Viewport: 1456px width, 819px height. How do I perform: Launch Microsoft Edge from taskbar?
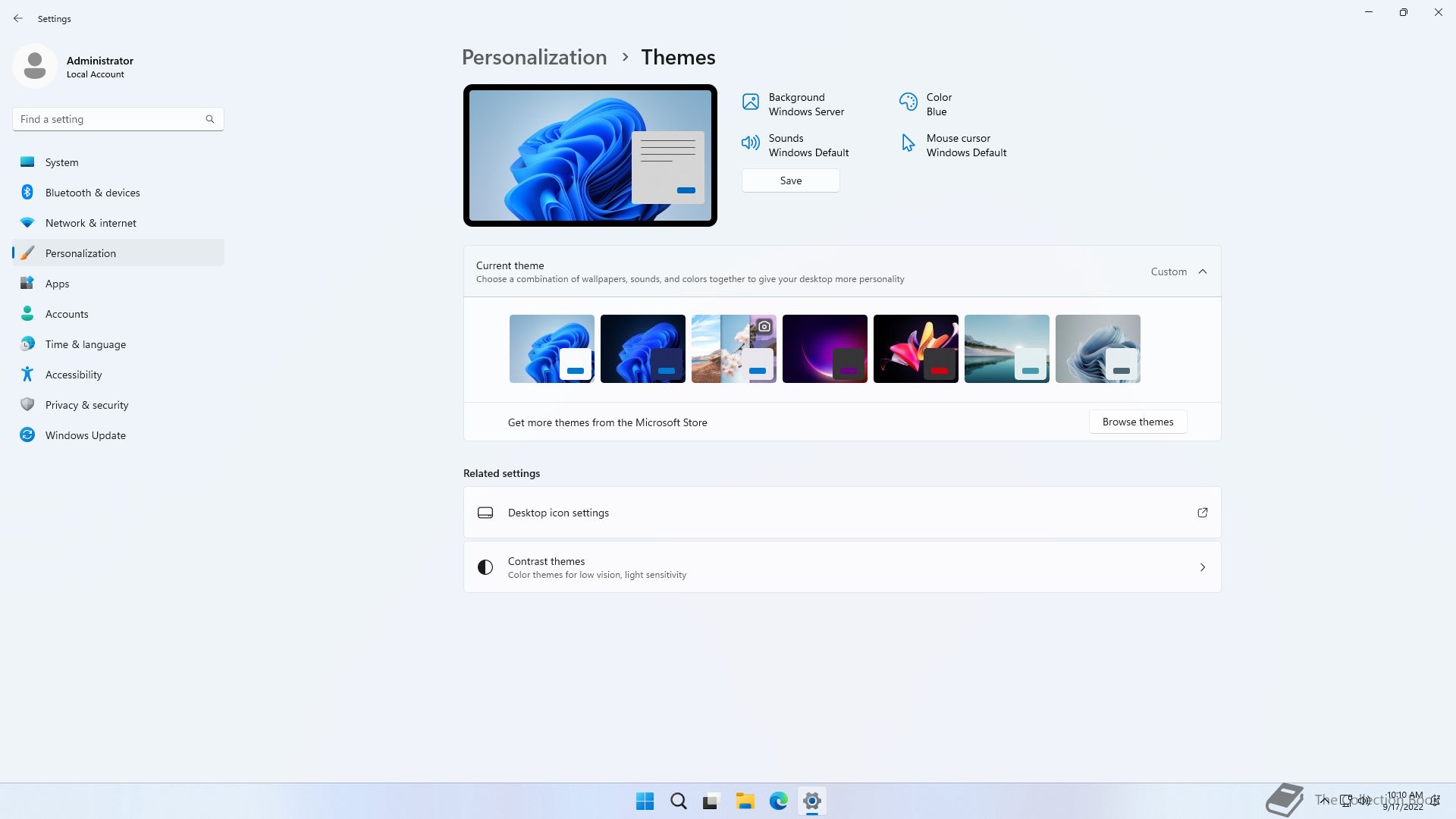[778, 801]
